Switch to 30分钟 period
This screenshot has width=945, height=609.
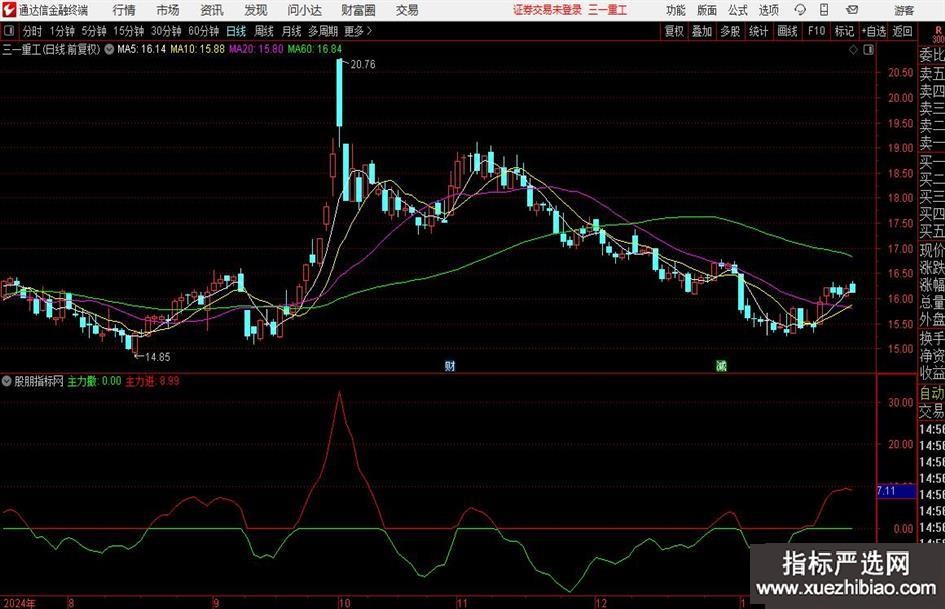(x=166, y=31)
